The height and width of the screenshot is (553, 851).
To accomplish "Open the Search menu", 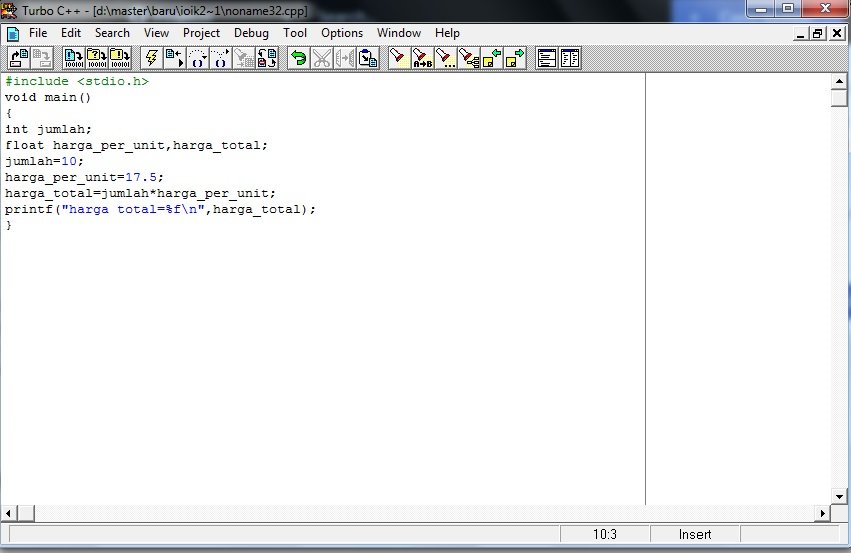I will click(x=112, y=33).
